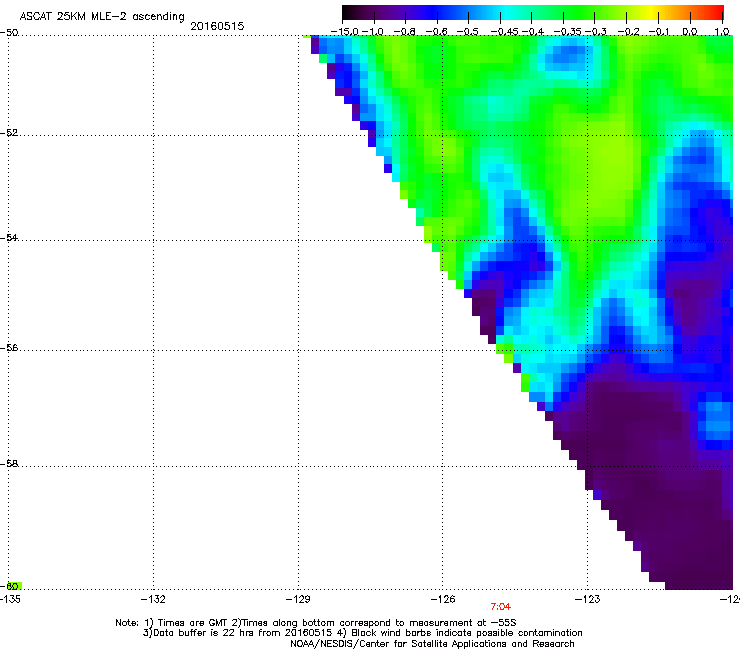Click the -135 longitude axis label

(10, 599)
